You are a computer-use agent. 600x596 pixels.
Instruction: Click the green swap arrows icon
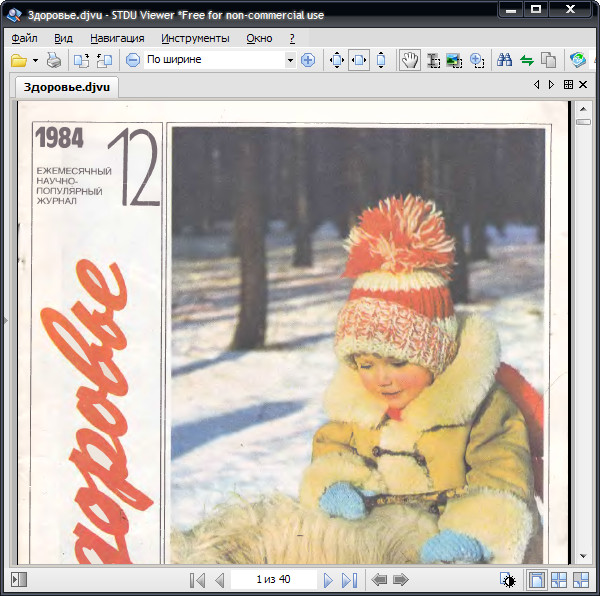527,60
